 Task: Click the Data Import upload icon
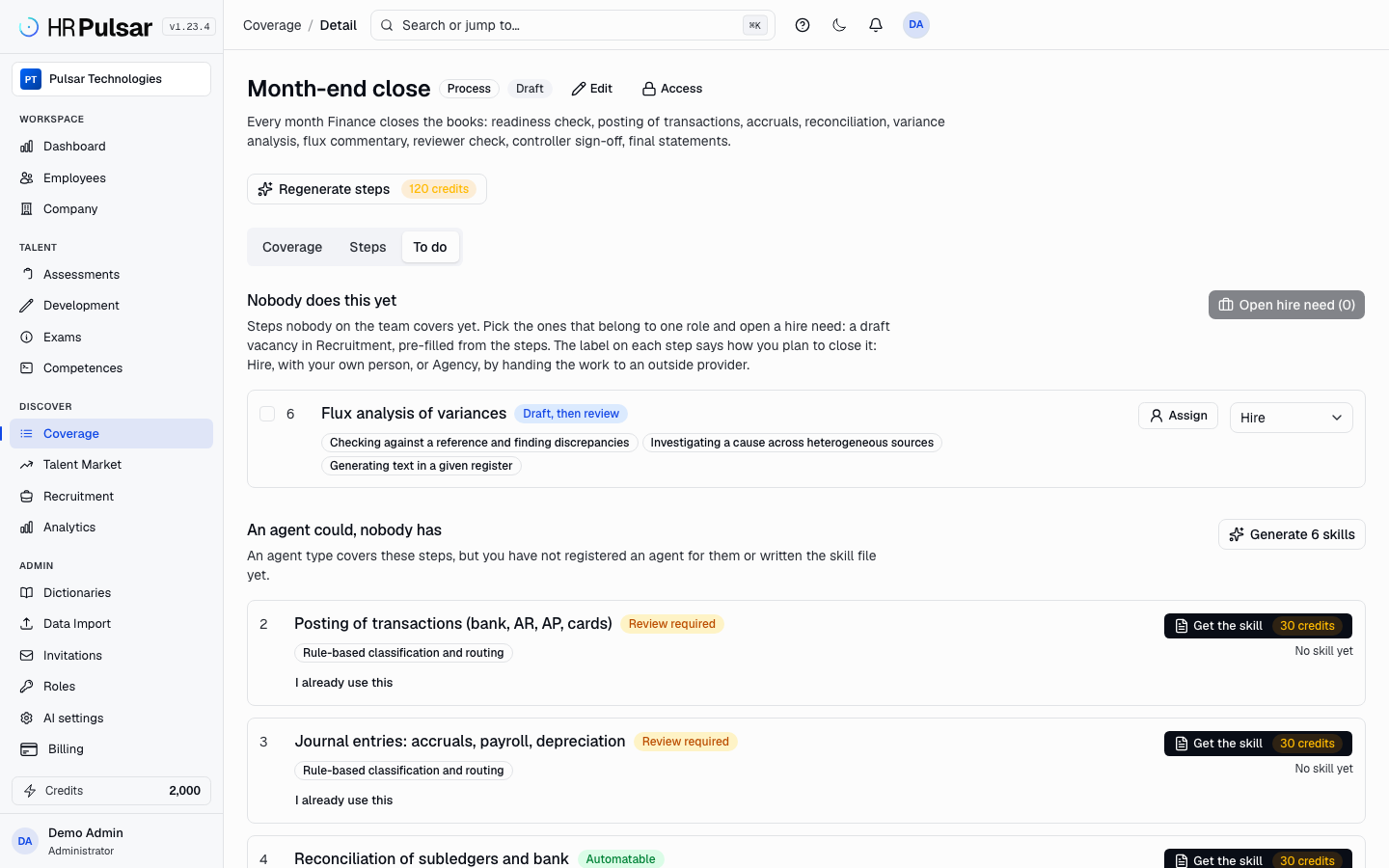coord(27,624)
